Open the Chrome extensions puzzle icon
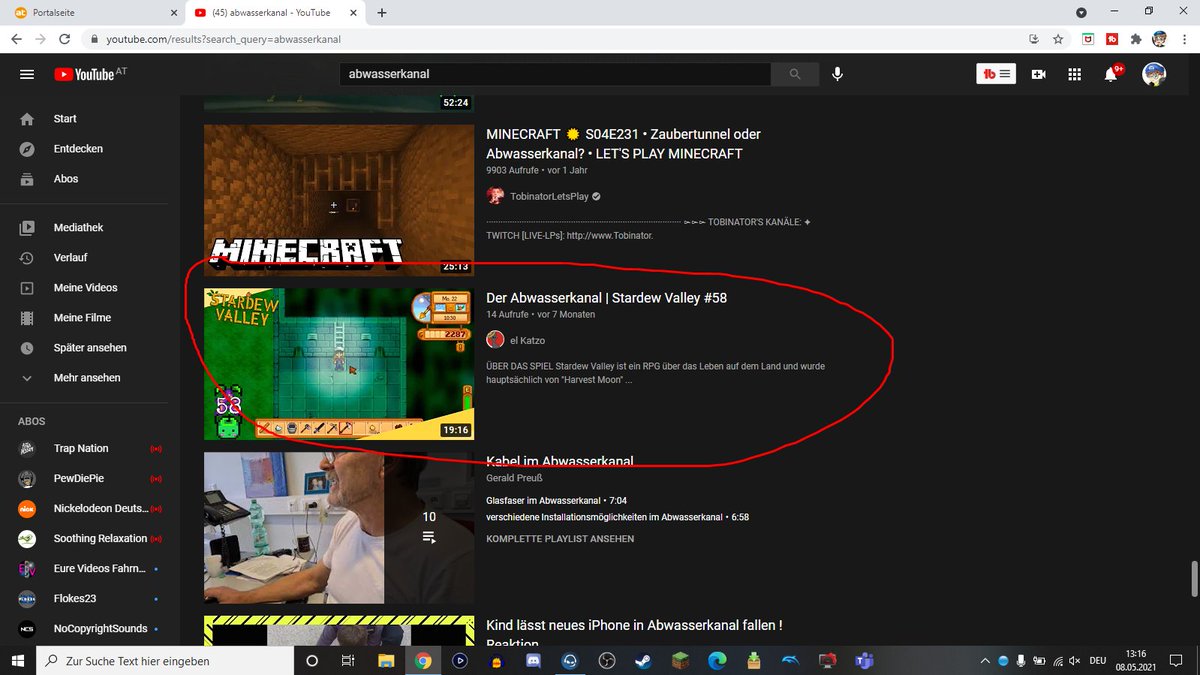 [1136, 39]
